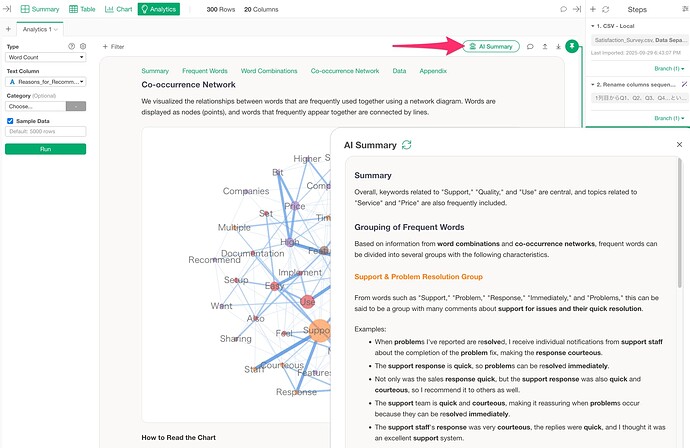The image size is (690, 448).
Task: Click the export upload arrow icon
Action: [x=544, y=46]
